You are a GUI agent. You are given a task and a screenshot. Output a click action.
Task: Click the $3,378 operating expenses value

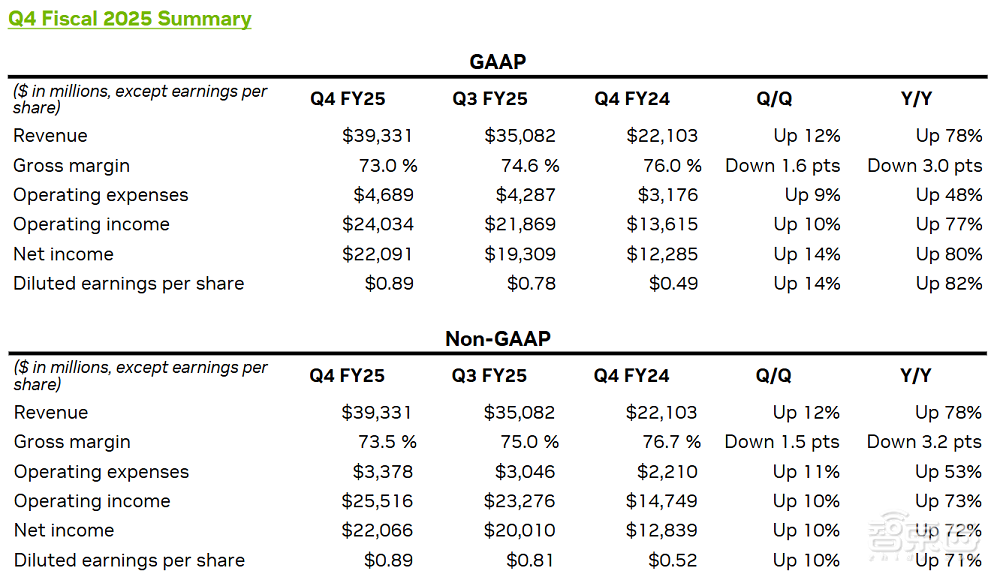point(384,472)
